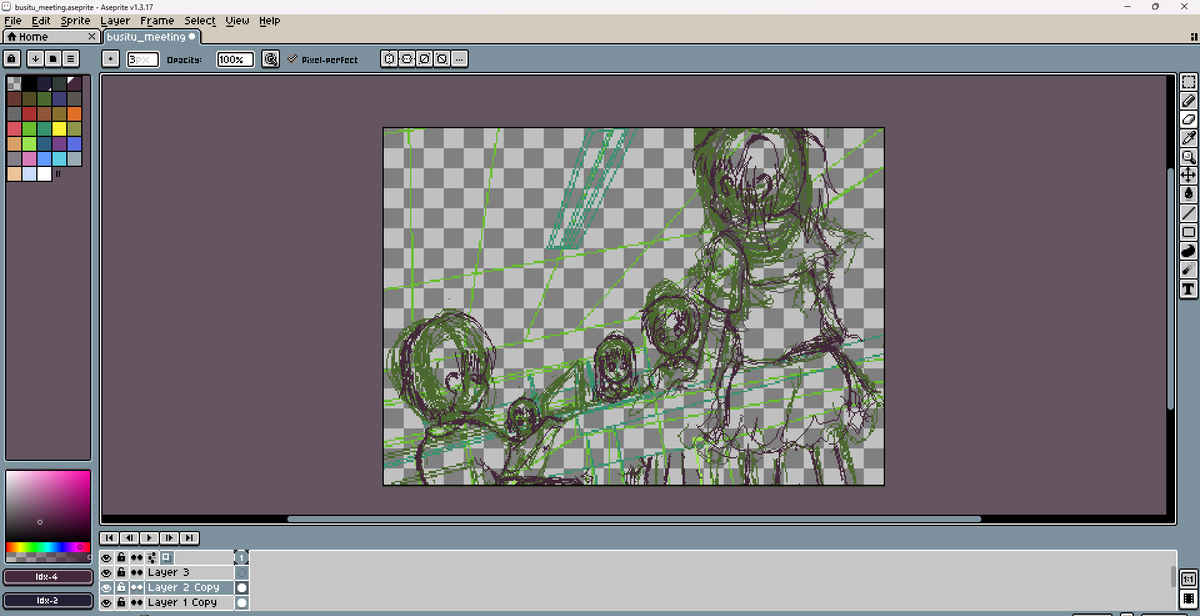Select the Rectangular Marquee tool

pos(1189,82)
